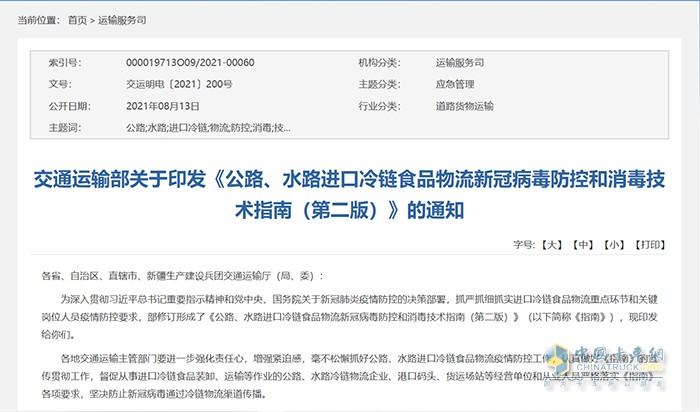Click the 公开日期 field label
Screen dimensions: 700x412
coord(70,106)
